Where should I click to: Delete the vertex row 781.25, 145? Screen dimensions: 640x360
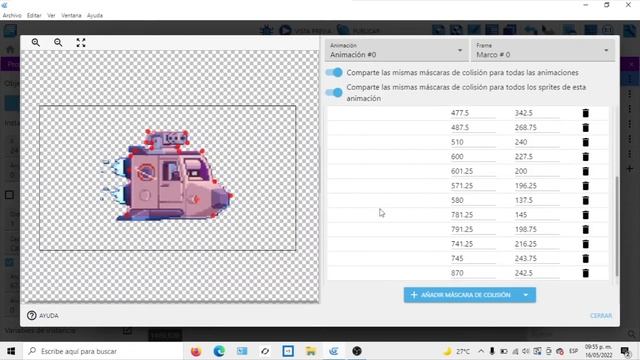(585, 215)
